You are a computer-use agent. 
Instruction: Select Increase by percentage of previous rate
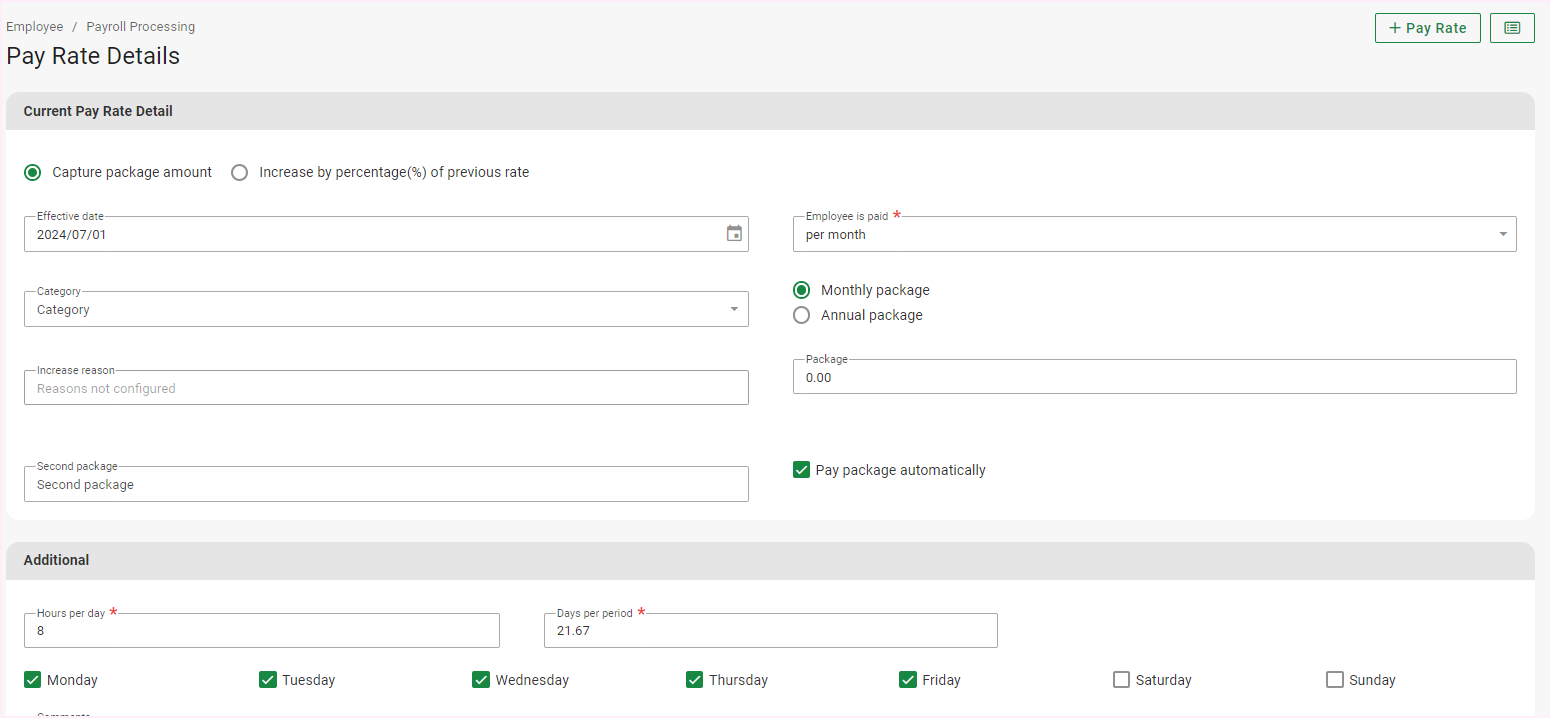click(240, 172)
